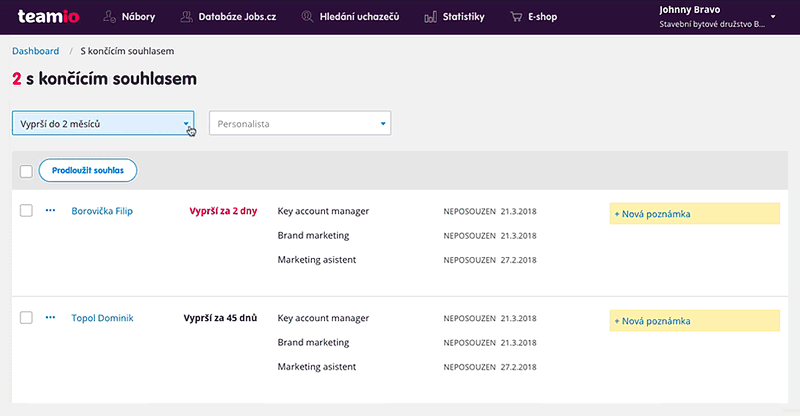Screen dimensions: 800x416
Task: Open three-dot menu for Topol Dominik
Action: (x=50, y=317)
